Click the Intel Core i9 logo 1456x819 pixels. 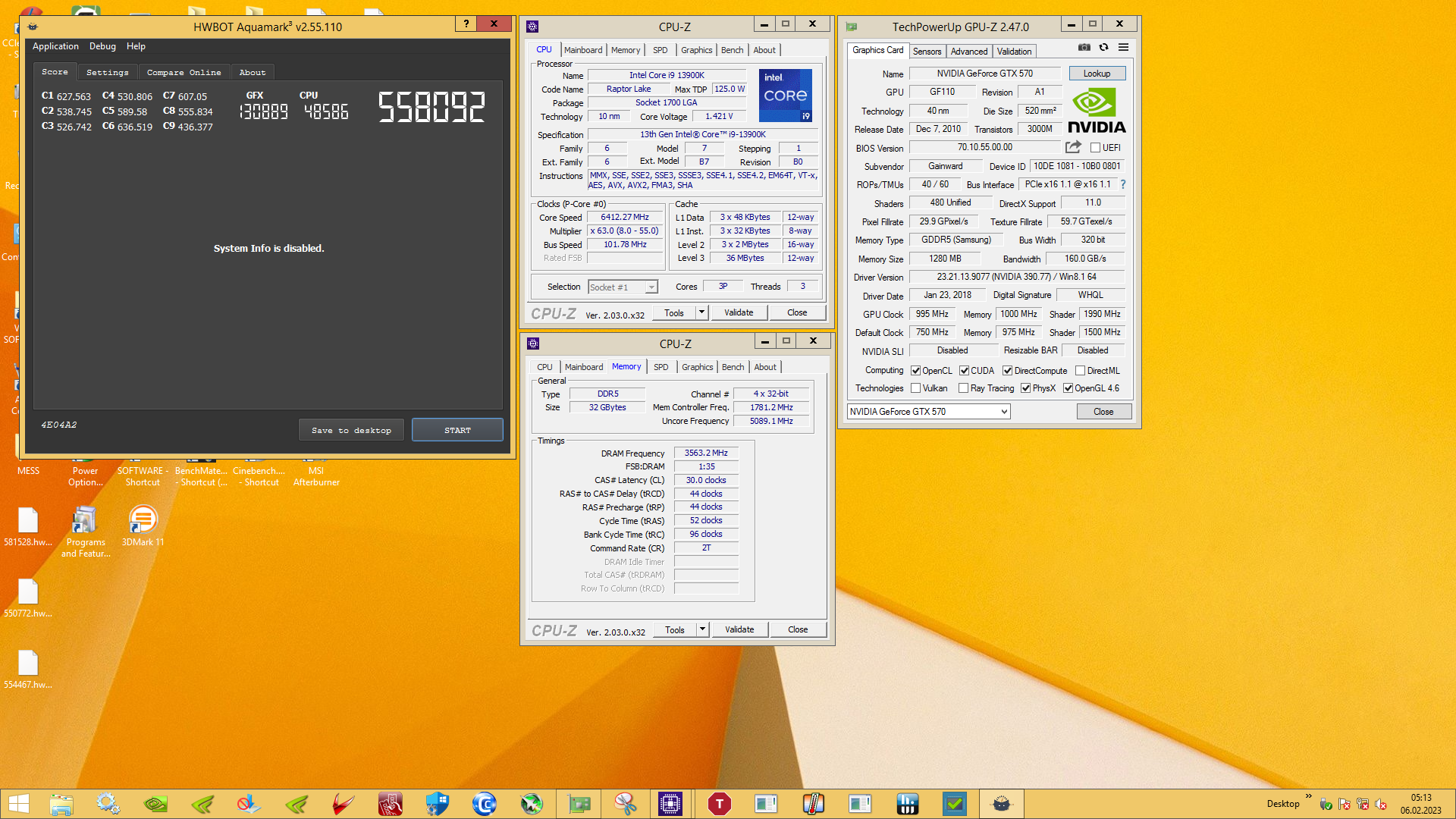786,95
